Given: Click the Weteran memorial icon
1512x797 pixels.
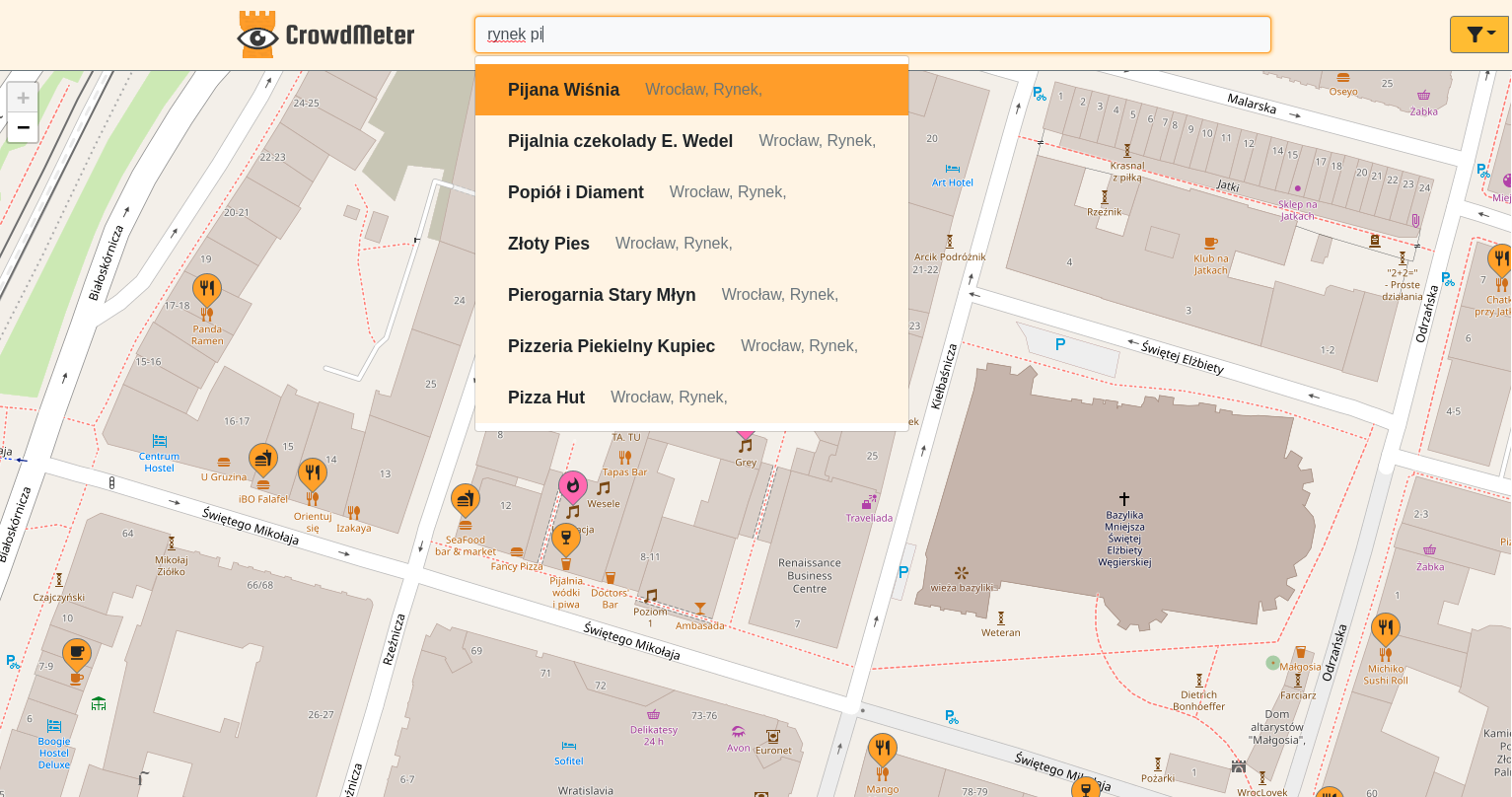Looking at the screenshot, I should coord(1001,617).
